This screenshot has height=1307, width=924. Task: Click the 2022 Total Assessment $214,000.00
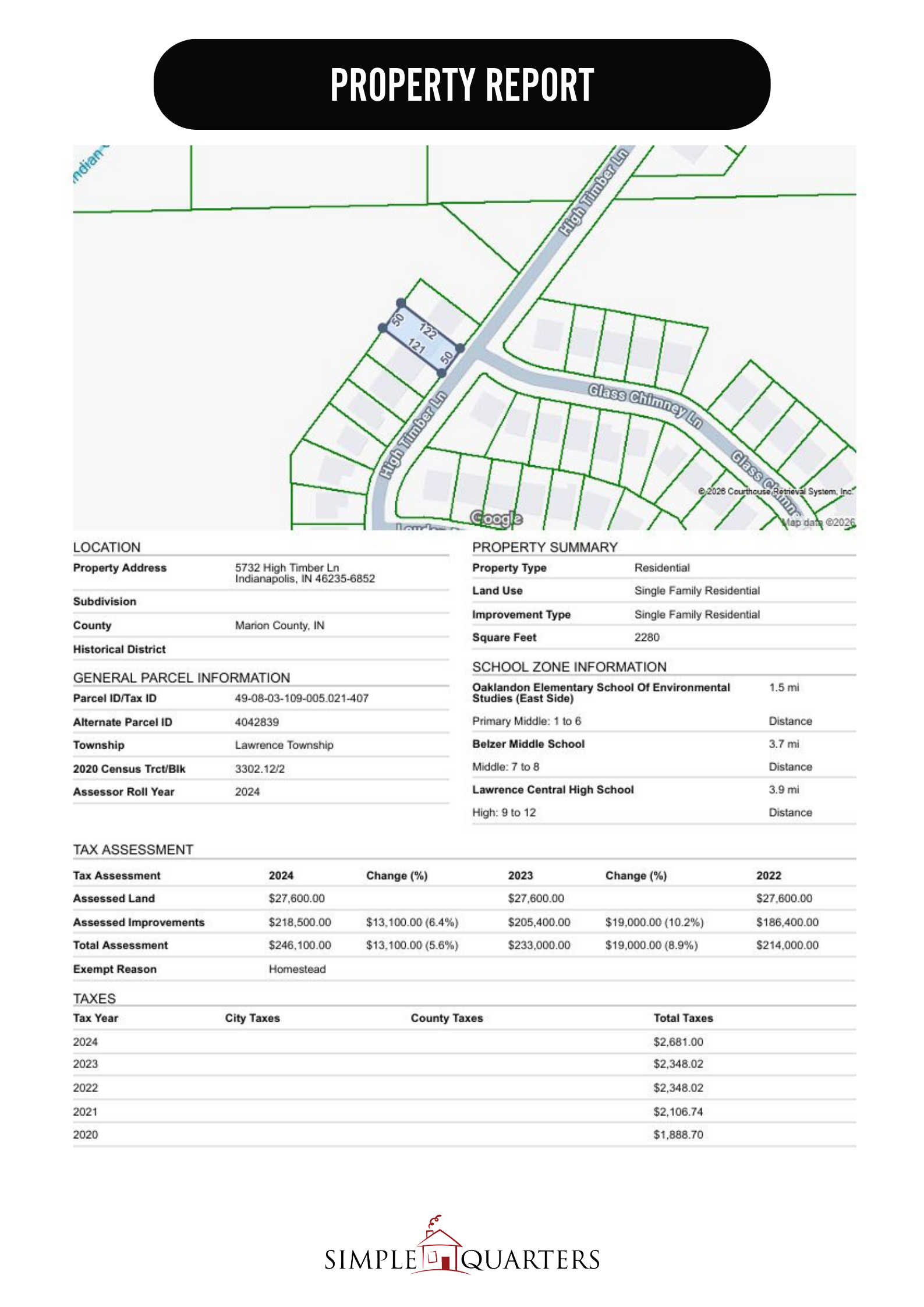point(787,945)
